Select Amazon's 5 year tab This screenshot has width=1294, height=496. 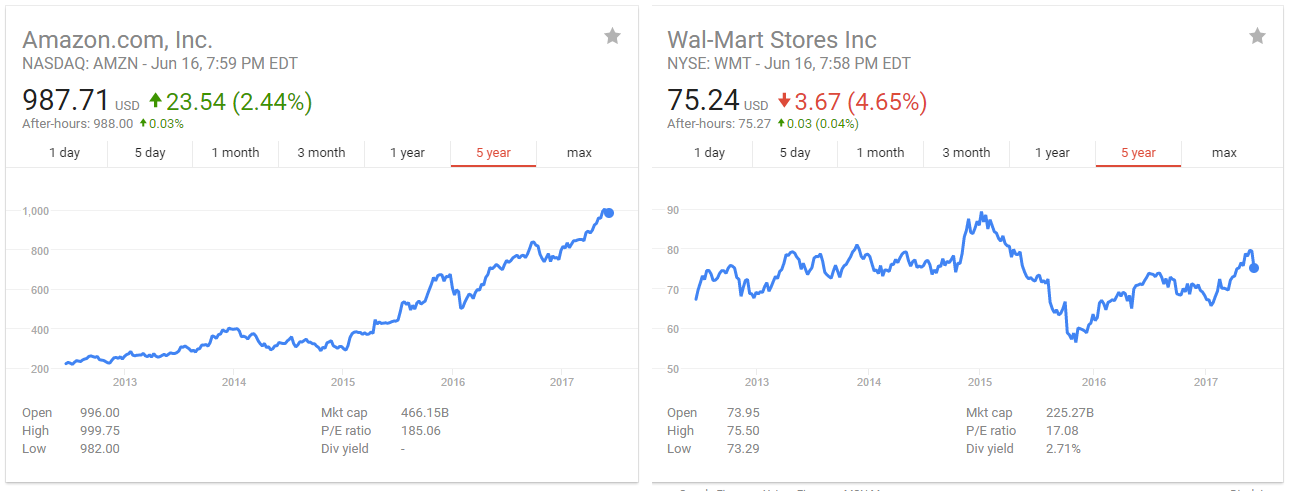pos(493,153)
